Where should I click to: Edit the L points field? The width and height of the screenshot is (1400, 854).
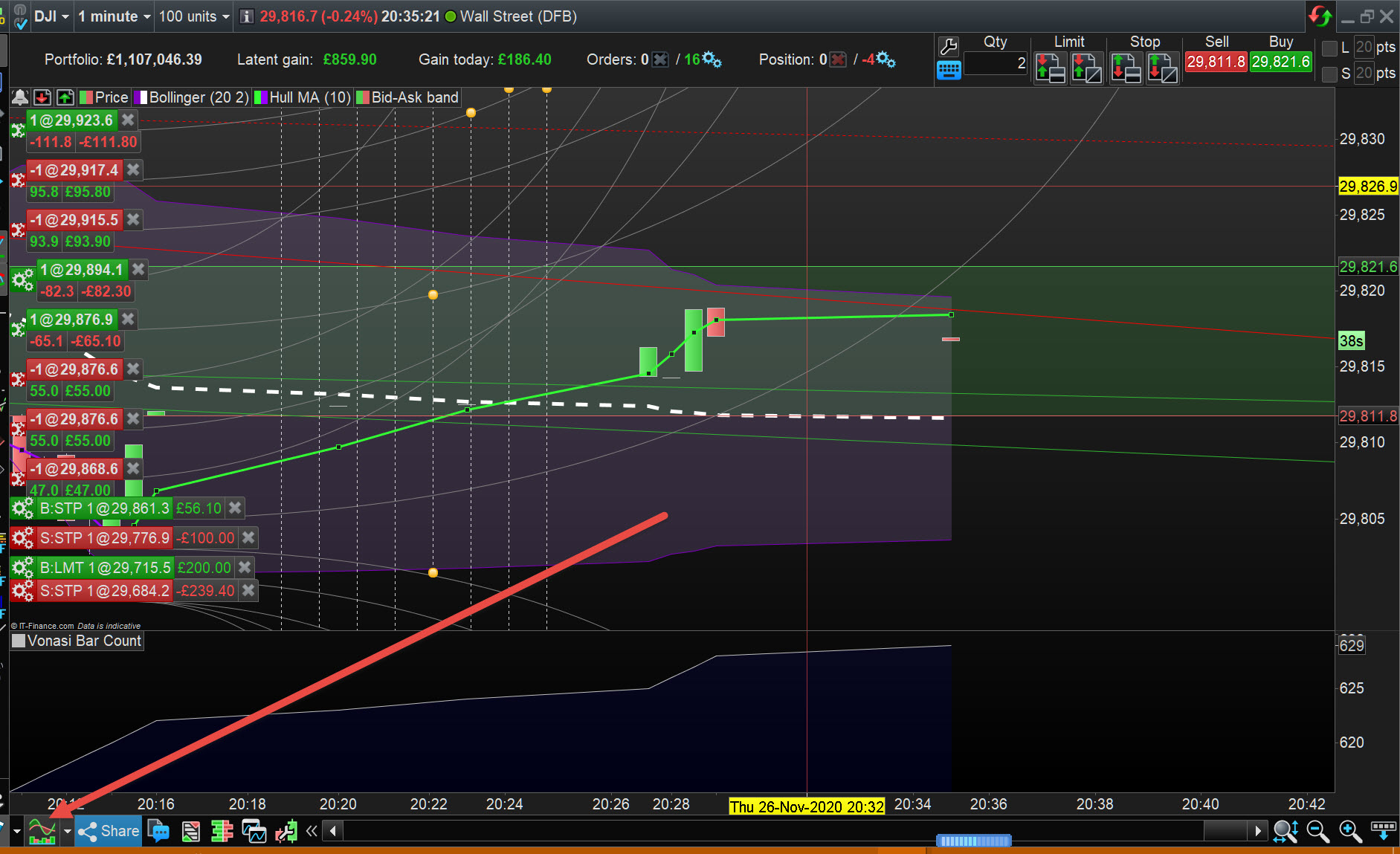[x=1364, y=48]
